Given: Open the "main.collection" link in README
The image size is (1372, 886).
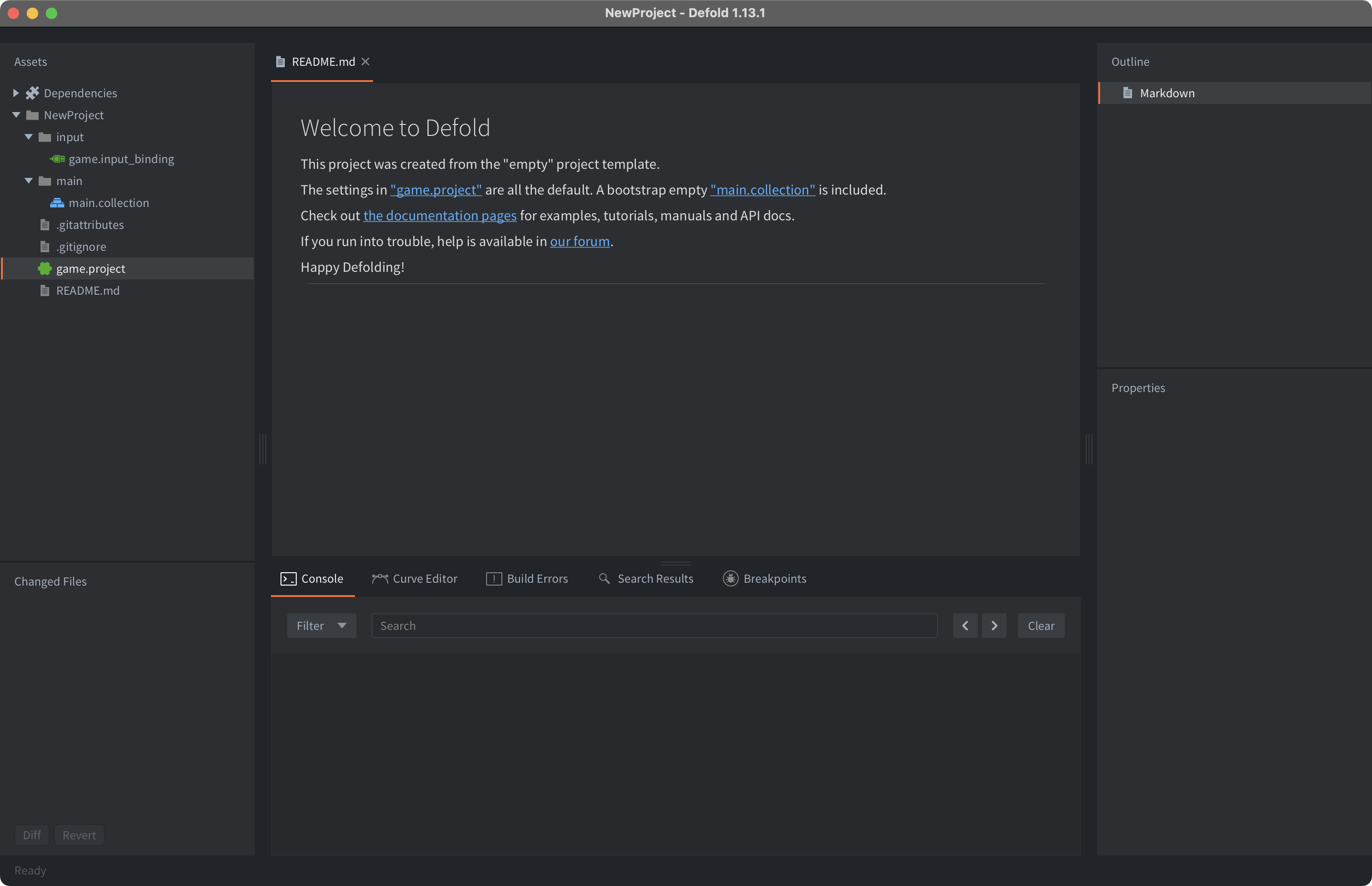Looking at the screenshot, I should (x=762, y=190).
